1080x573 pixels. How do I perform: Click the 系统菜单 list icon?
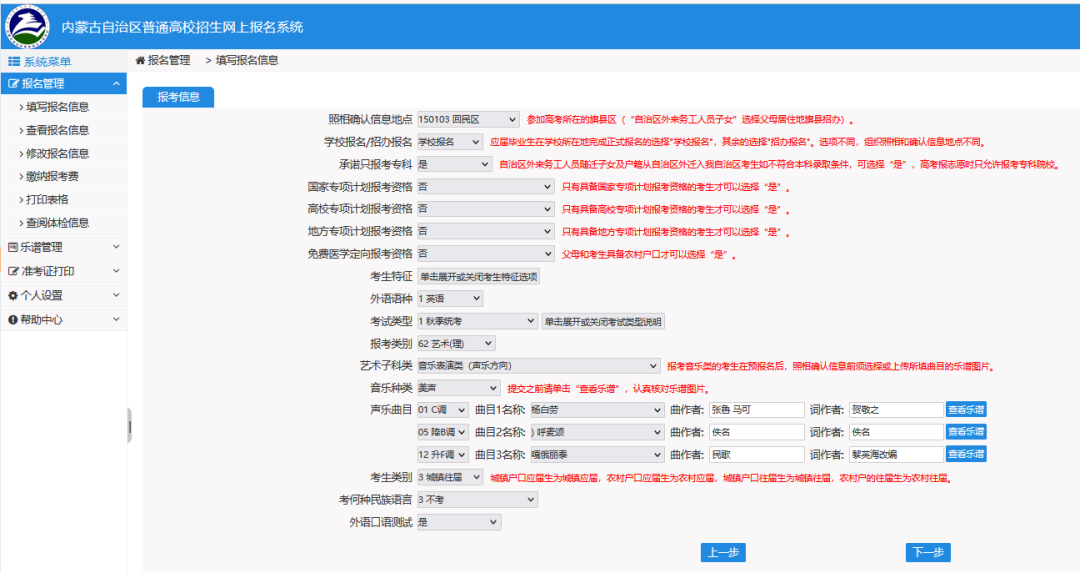point(14,62)
